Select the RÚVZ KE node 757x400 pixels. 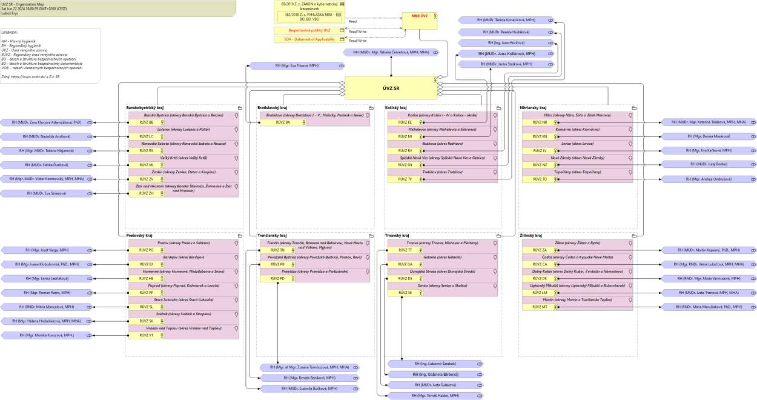tap(405, 123)
